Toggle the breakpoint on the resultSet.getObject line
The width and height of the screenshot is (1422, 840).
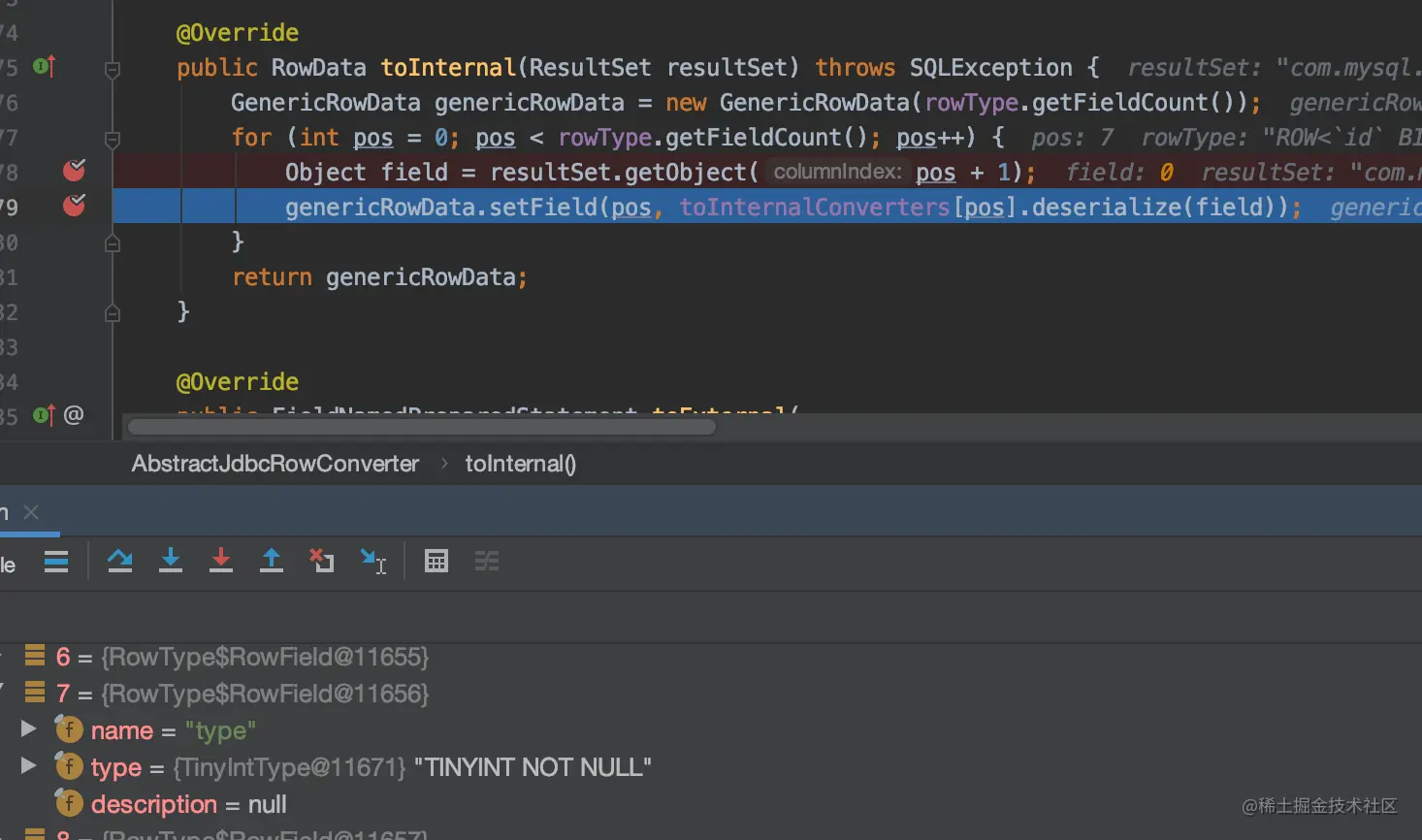click(74, 171)
